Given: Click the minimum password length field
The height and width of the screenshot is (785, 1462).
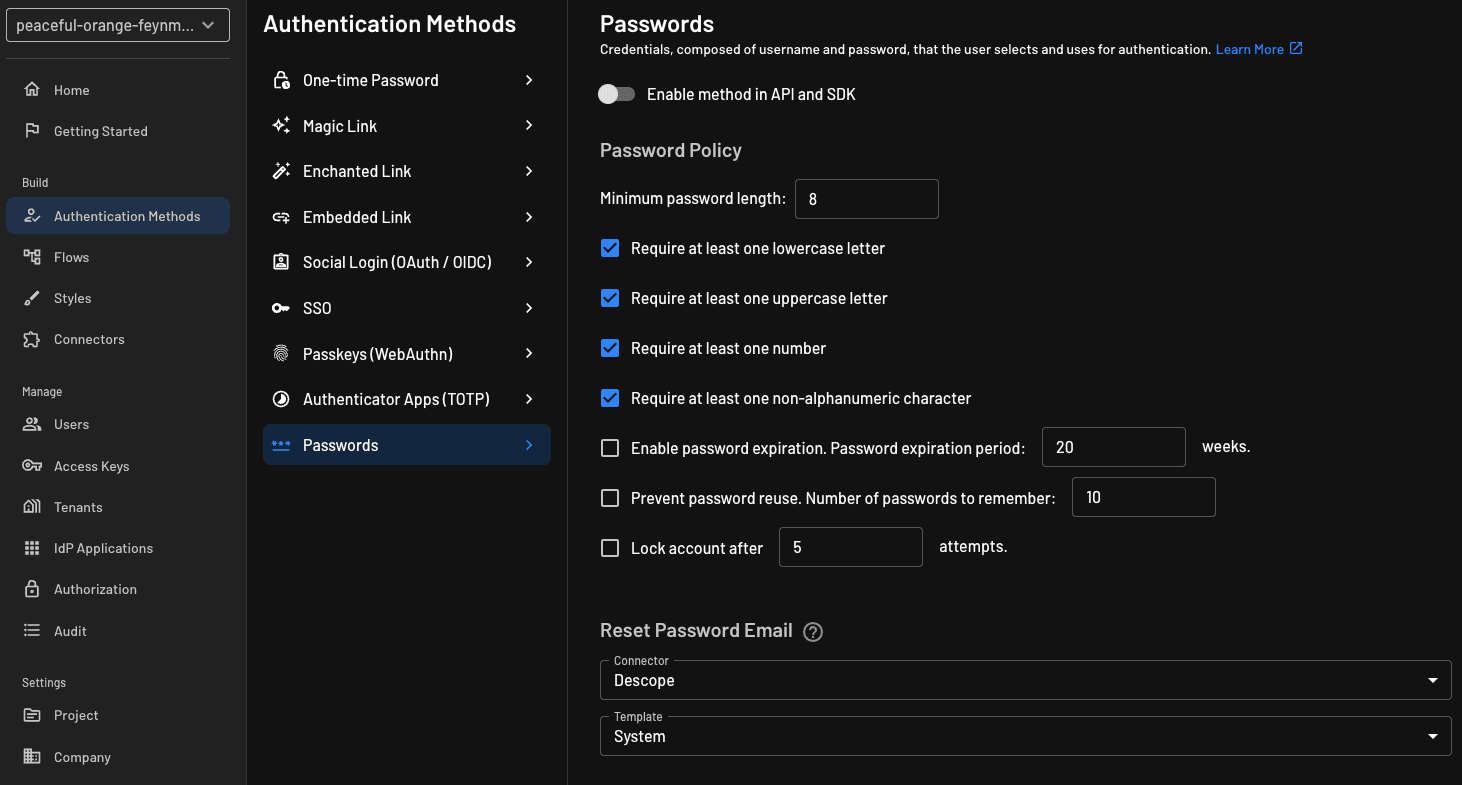Looking at the screenshot, I should 866,199.
